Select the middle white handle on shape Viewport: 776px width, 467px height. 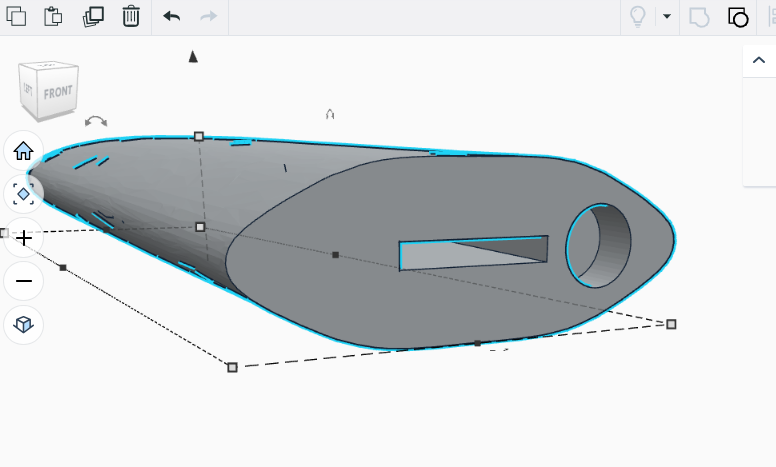tap(200, 227)
